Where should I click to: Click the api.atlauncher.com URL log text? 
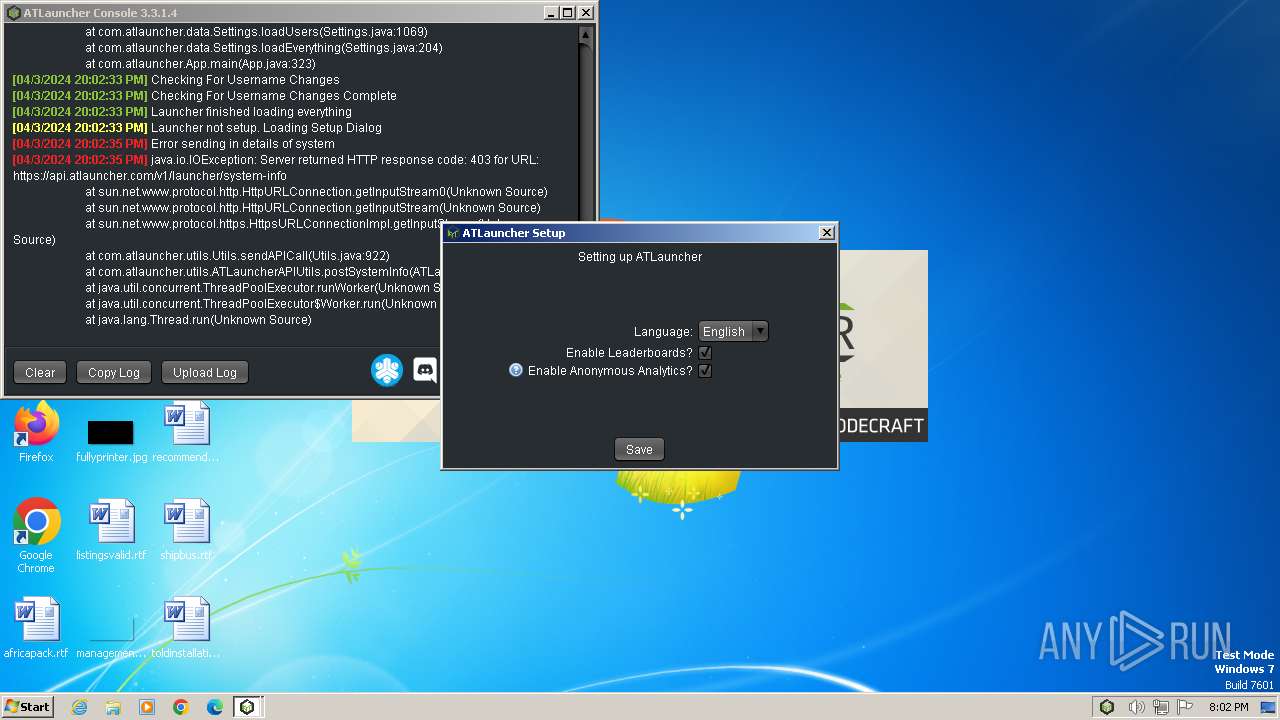[x=150, y=176]
